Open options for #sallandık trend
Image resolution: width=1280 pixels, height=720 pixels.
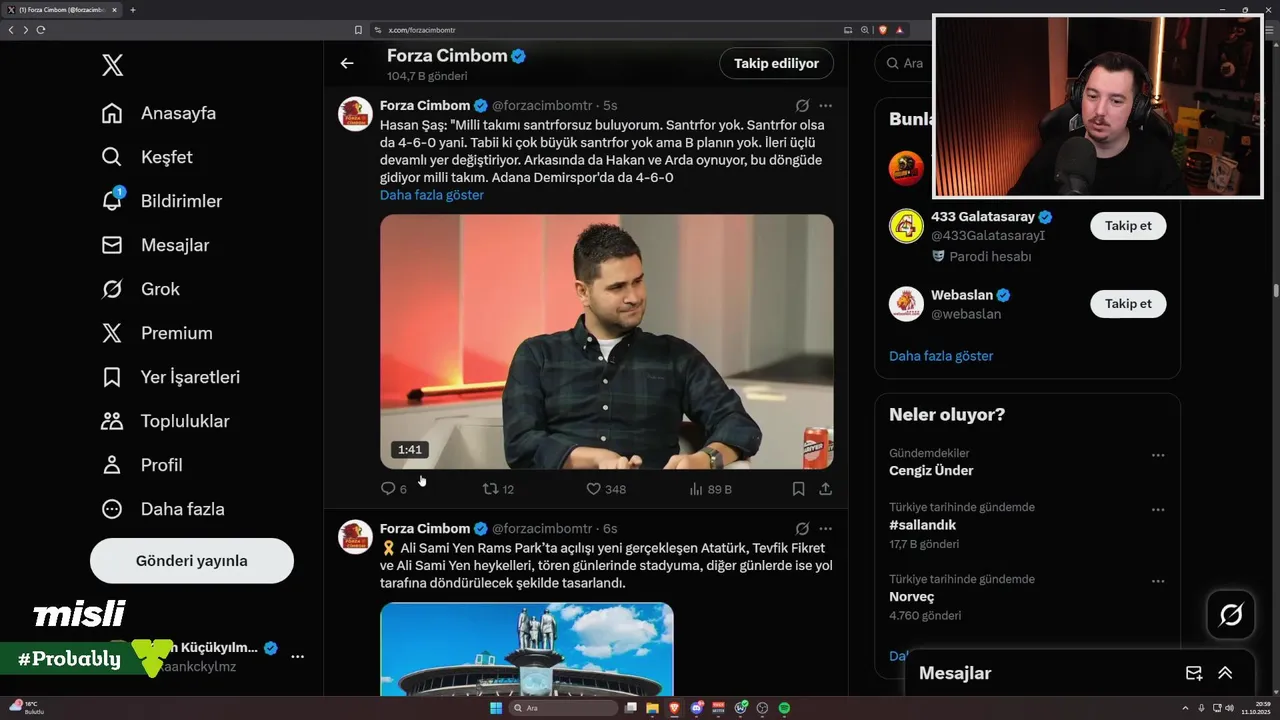pyautogui.click(x=1158, y=509)
